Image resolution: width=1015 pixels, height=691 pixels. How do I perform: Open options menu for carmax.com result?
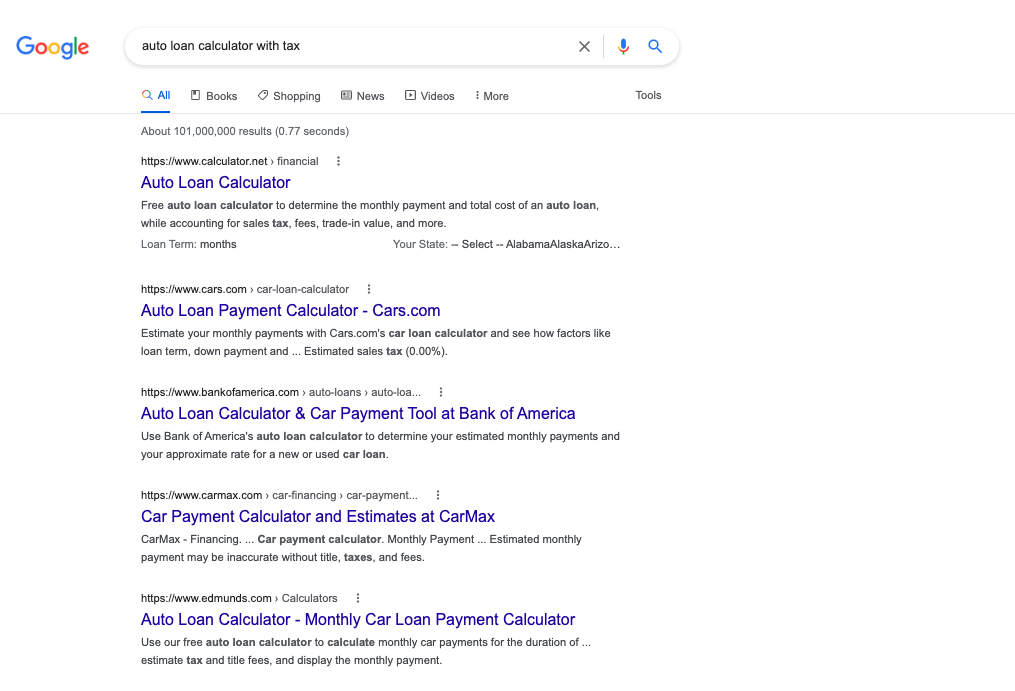[438, 495]
